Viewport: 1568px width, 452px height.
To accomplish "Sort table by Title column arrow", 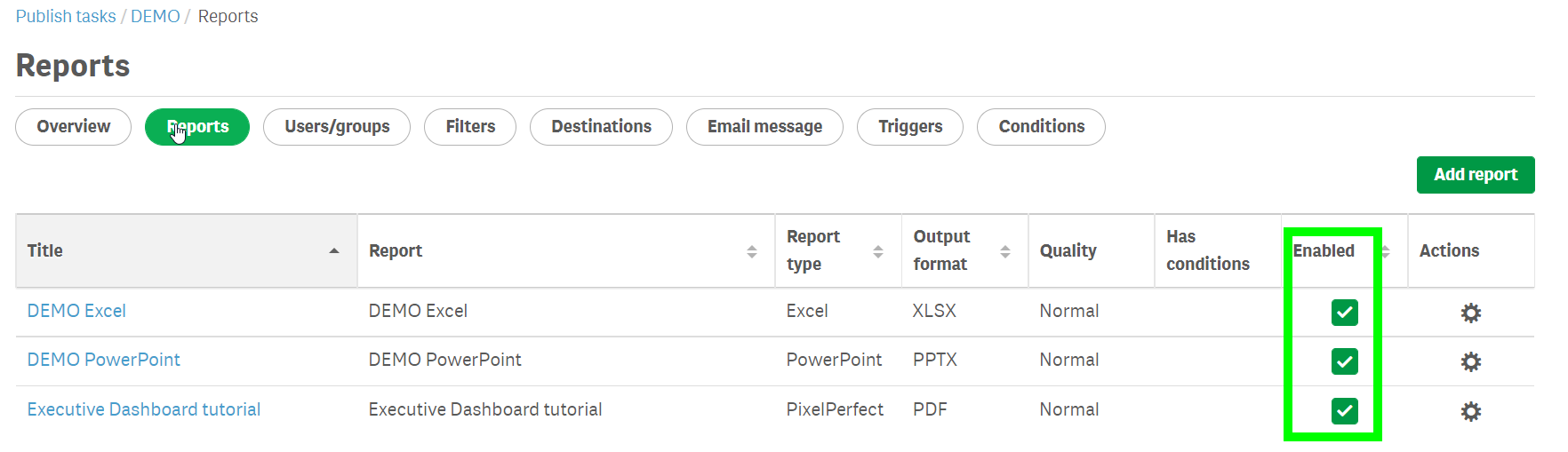I will (334, 251).
